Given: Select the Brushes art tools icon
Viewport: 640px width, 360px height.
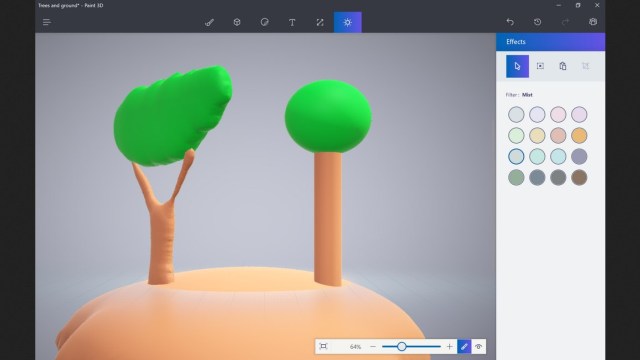Looking at the screenshot, I should point(209,22).
